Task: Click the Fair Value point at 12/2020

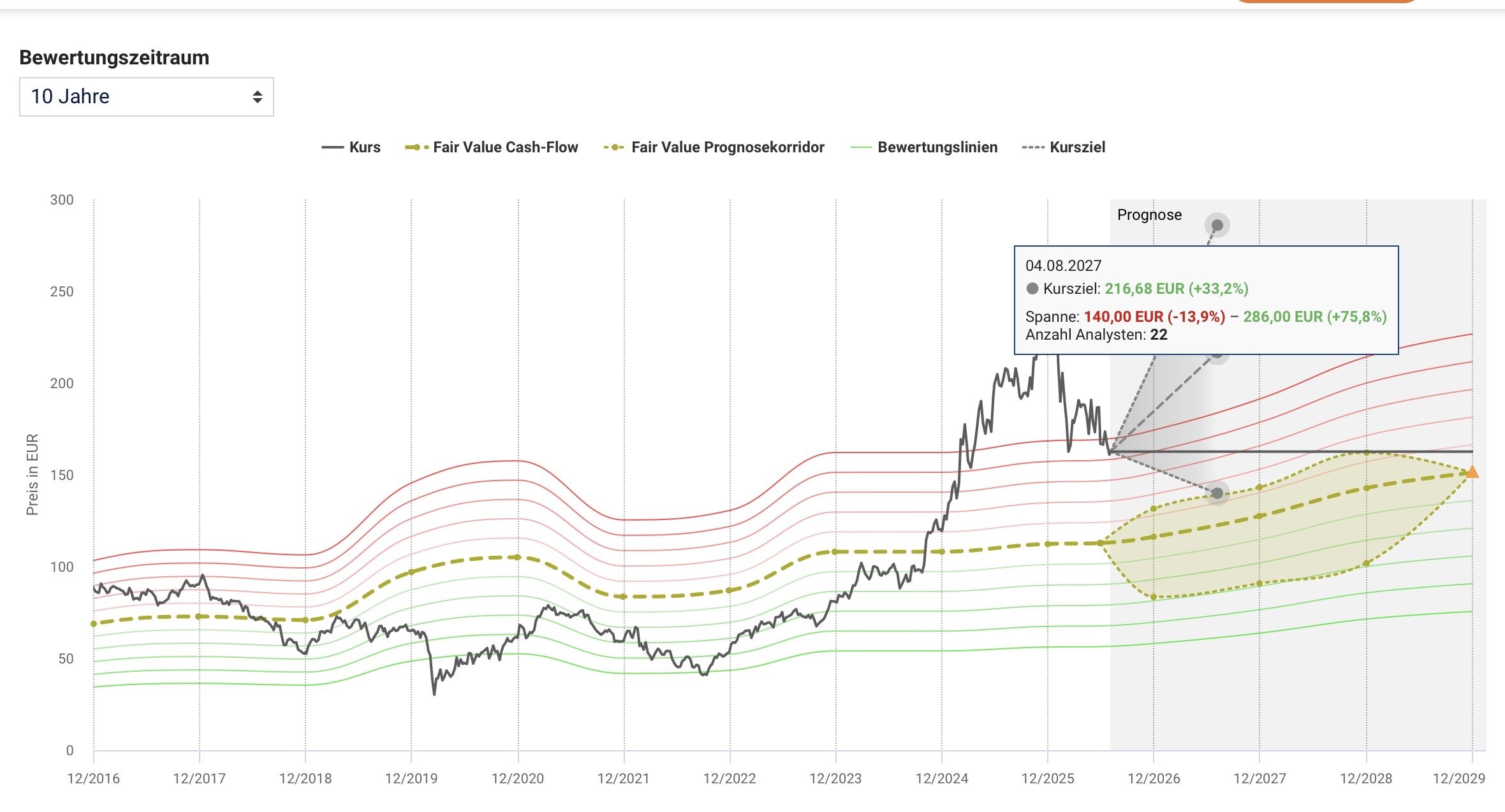Action: [x=517, y=557]
